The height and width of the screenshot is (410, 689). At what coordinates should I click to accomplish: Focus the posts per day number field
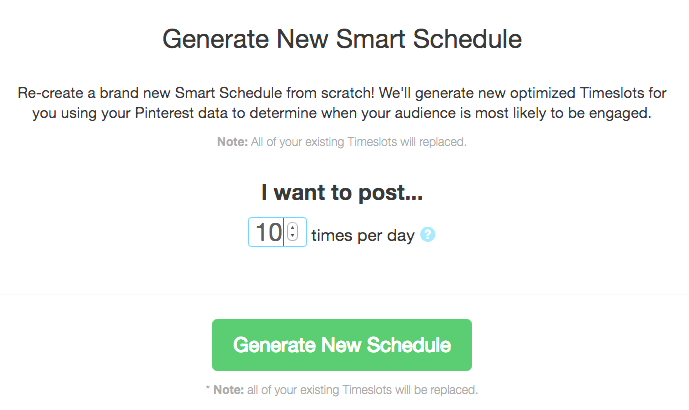click(x=277, y=232)
